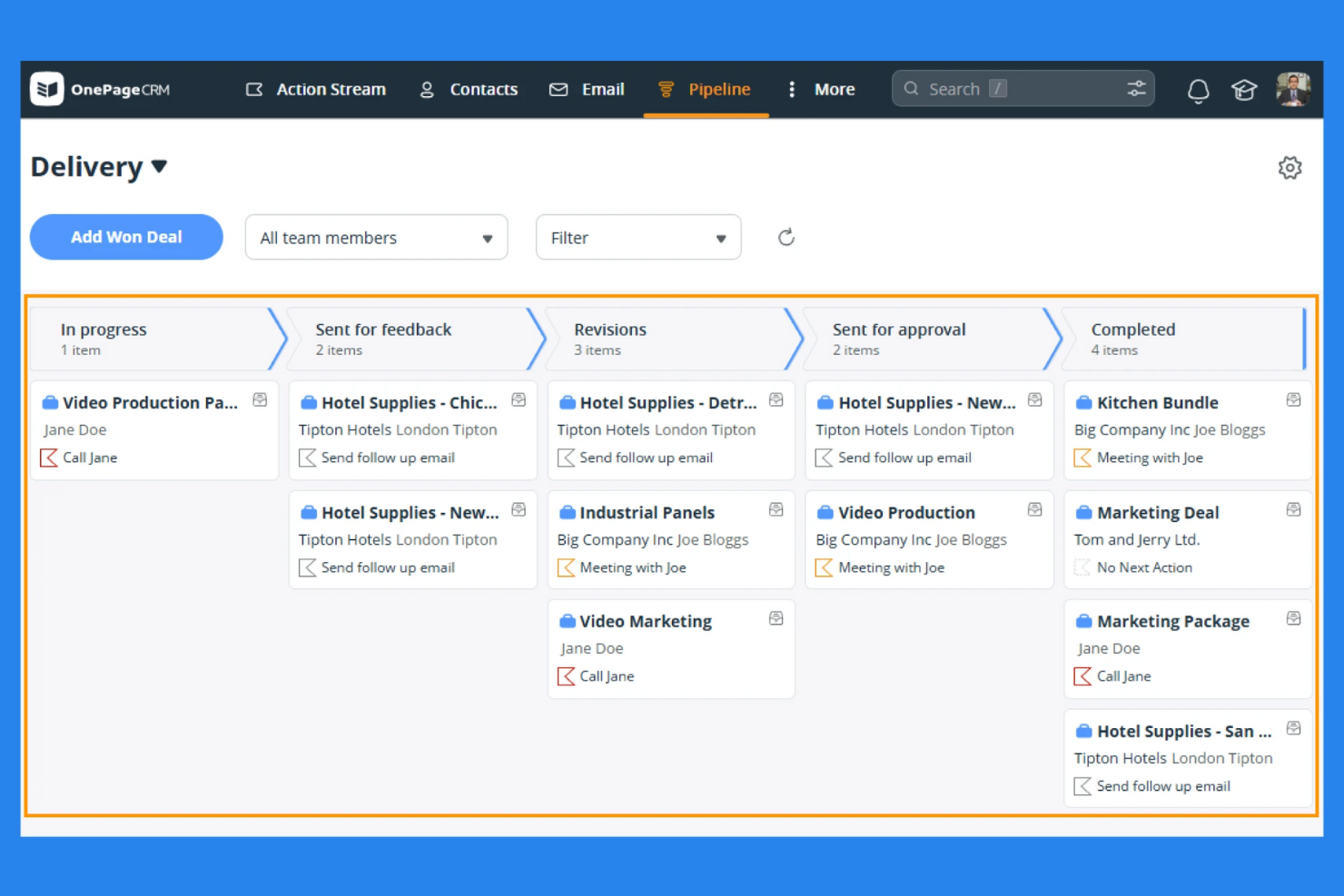This screenshot has width=1344, height=896.
Task: Click the OnePageCRM logo
Action: point(98,89)
